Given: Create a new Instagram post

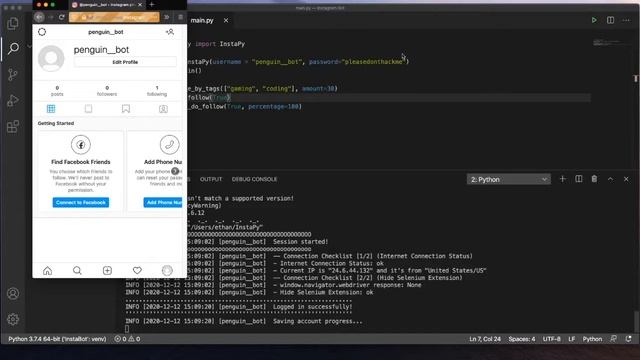Looking at the screenshot, I should coord(107,270).
